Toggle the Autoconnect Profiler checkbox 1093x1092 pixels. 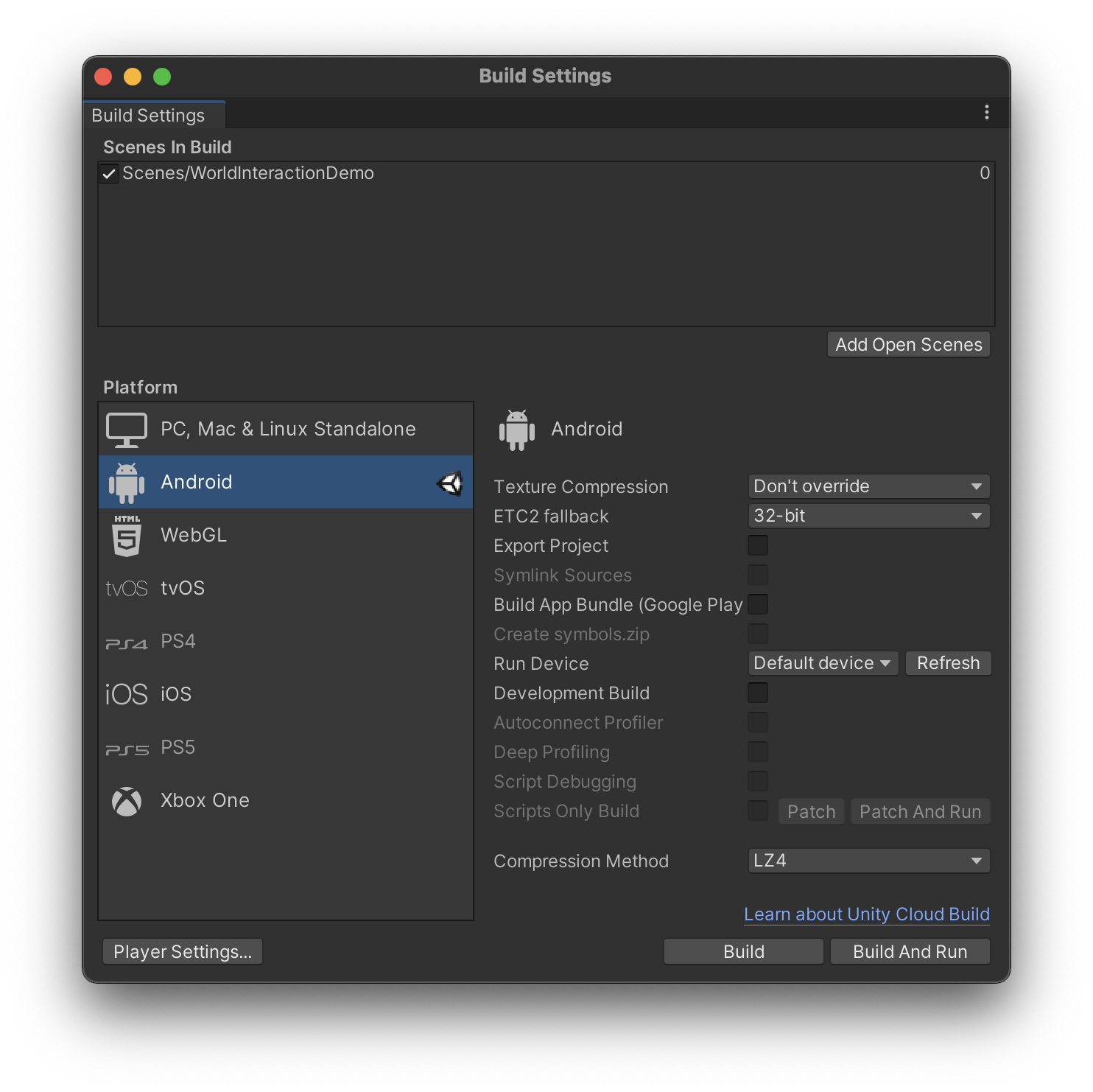pyautogui.click(x=758, y=722)
